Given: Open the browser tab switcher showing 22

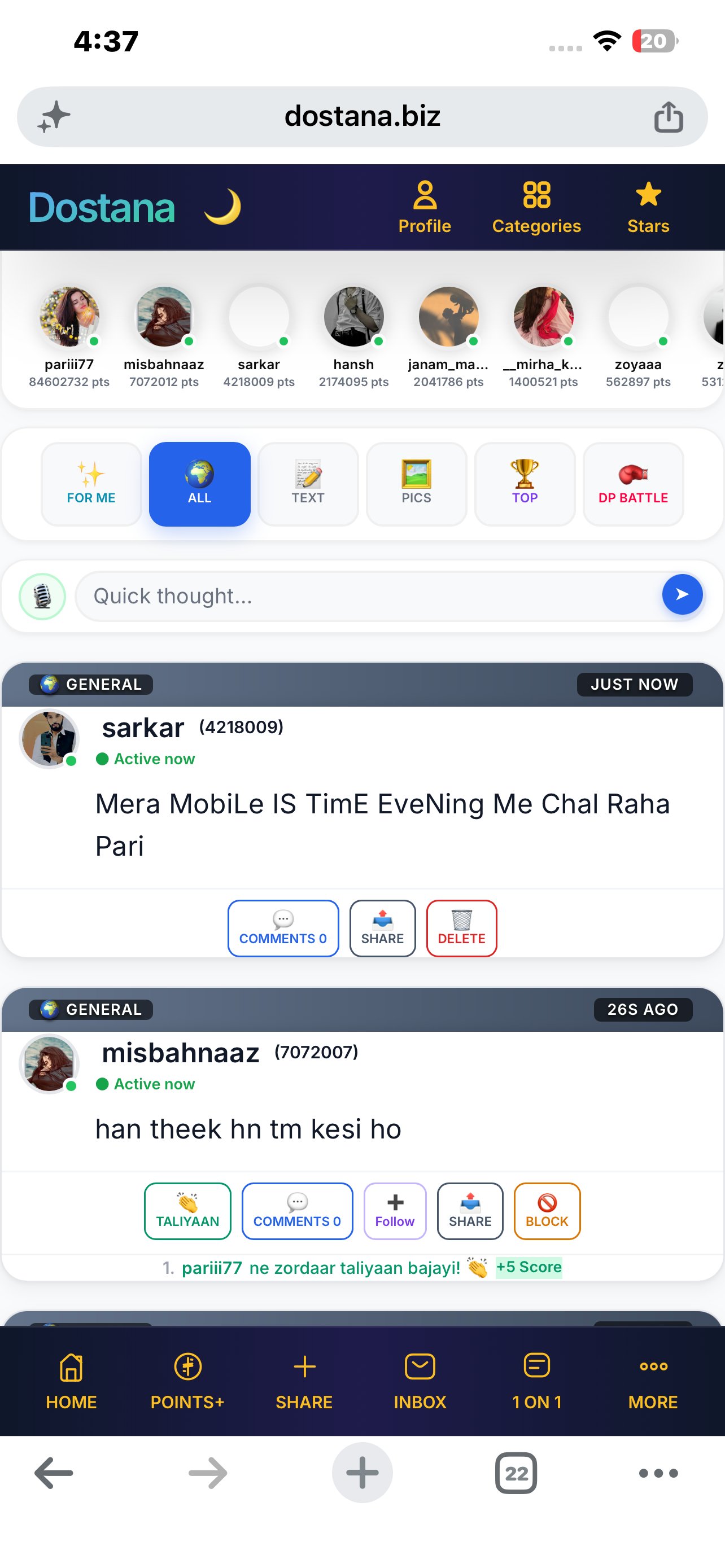Looking at the screenshot, I should pos(516,1473).
